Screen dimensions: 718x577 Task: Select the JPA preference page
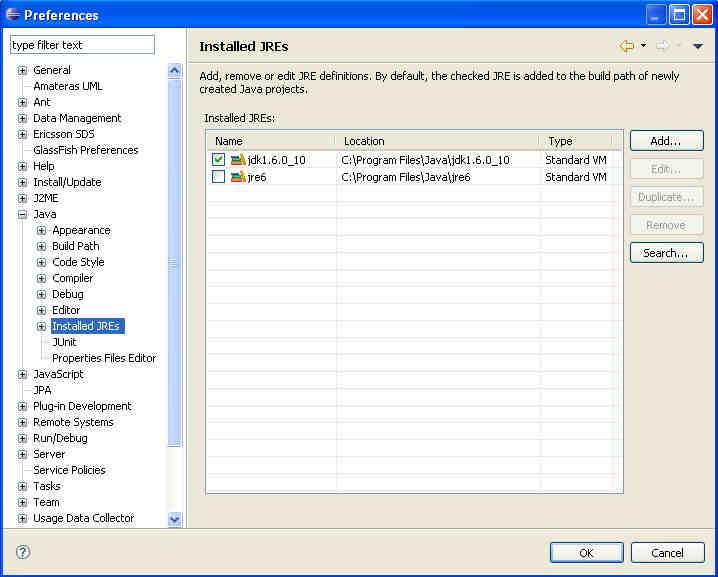click(42, 390)
